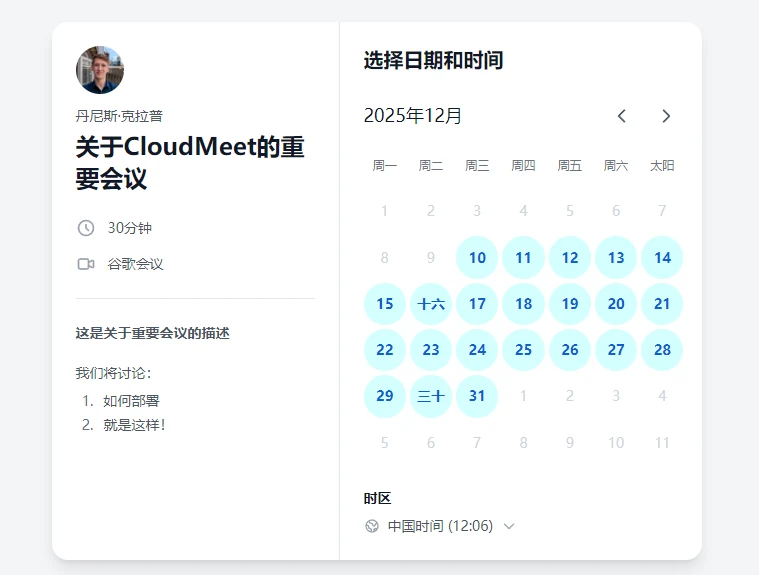
Task: Select December 10 on the calendar
Action: pyautogui.click(x=477, y=258)
